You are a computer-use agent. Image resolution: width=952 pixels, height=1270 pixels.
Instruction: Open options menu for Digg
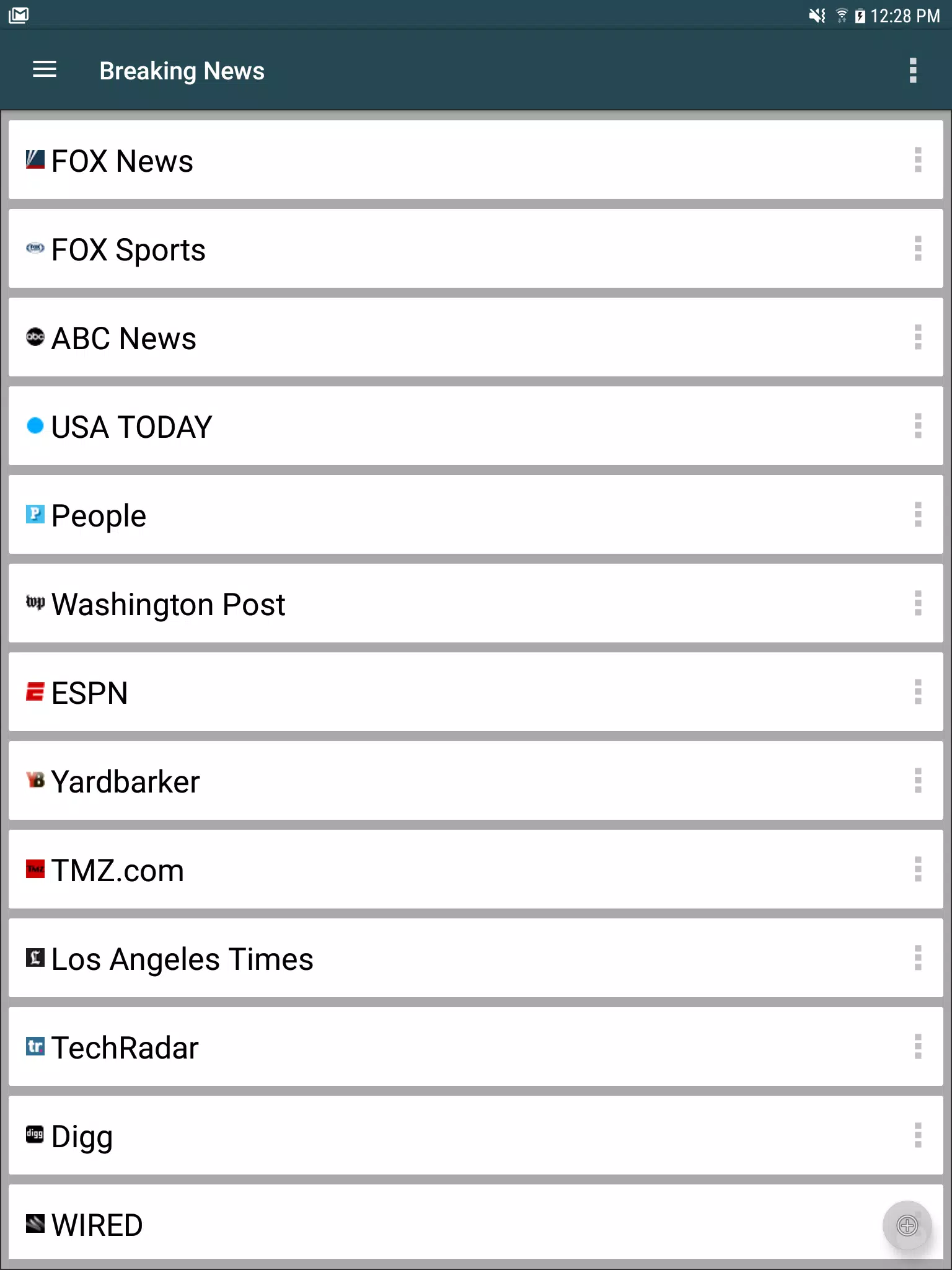point(918,1135)
